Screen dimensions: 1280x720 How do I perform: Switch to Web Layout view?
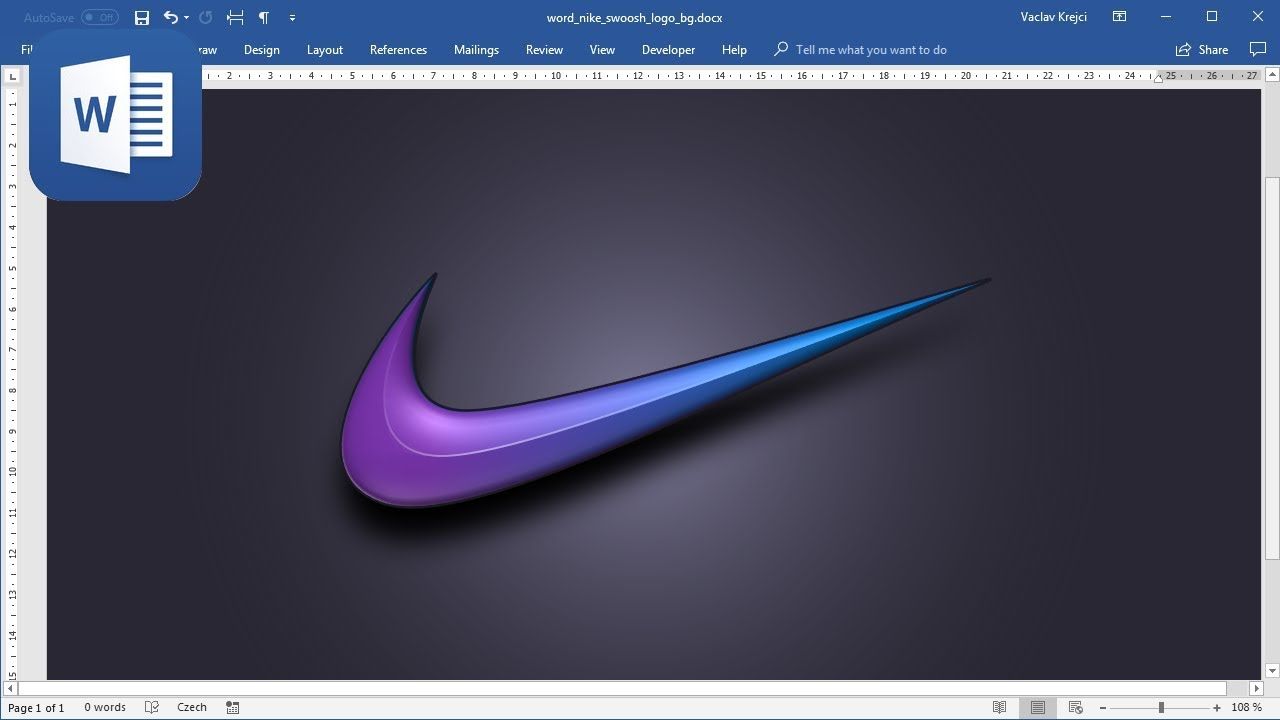coord(1076,707)
